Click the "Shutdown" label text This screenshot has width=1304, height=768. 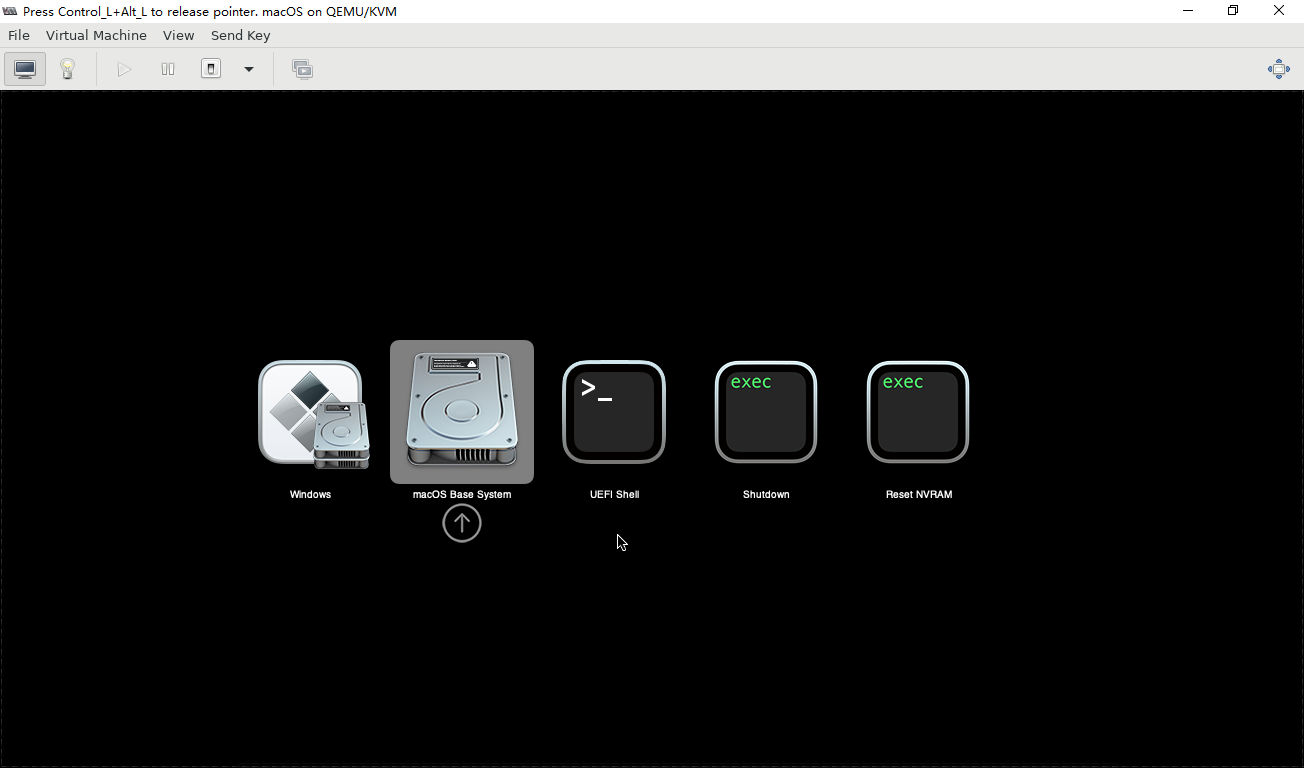point(766,494)
